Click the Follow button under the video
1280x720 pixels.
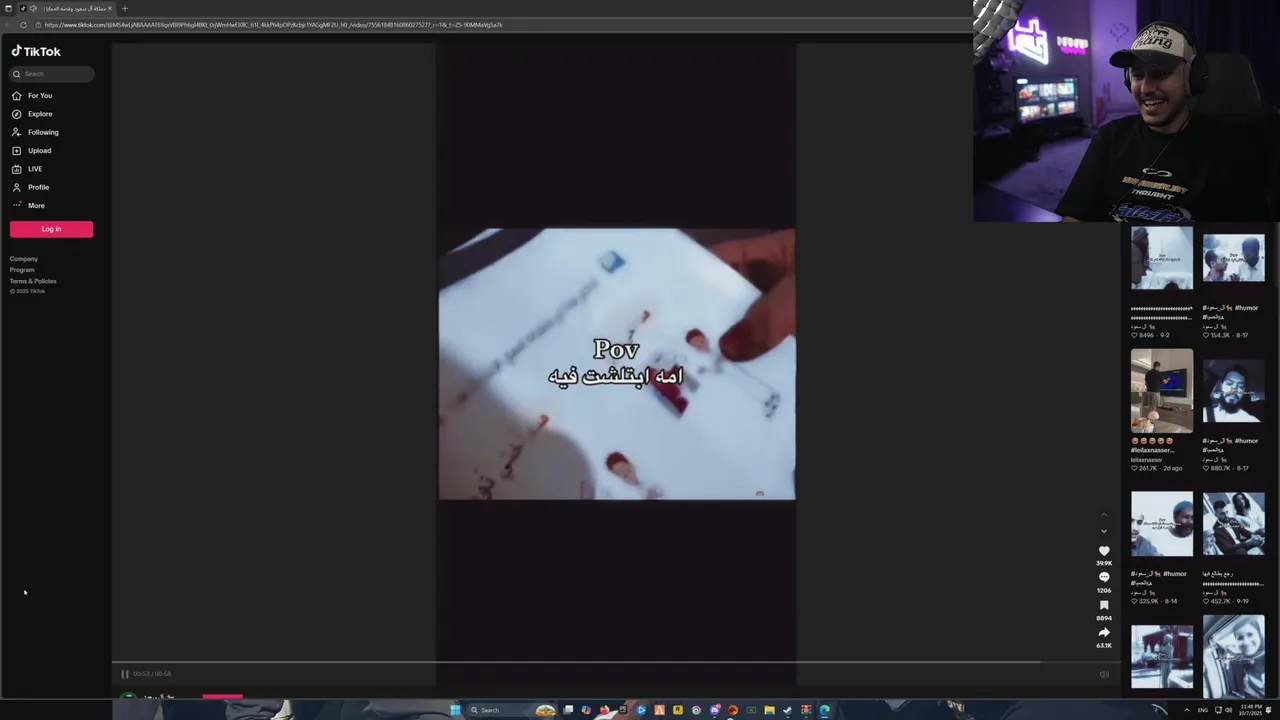coord(222,696)
